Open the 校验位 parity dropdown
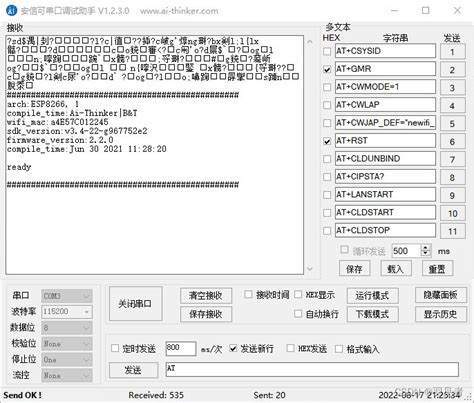This screenshot has height=403, width=474. click(67, 344)
